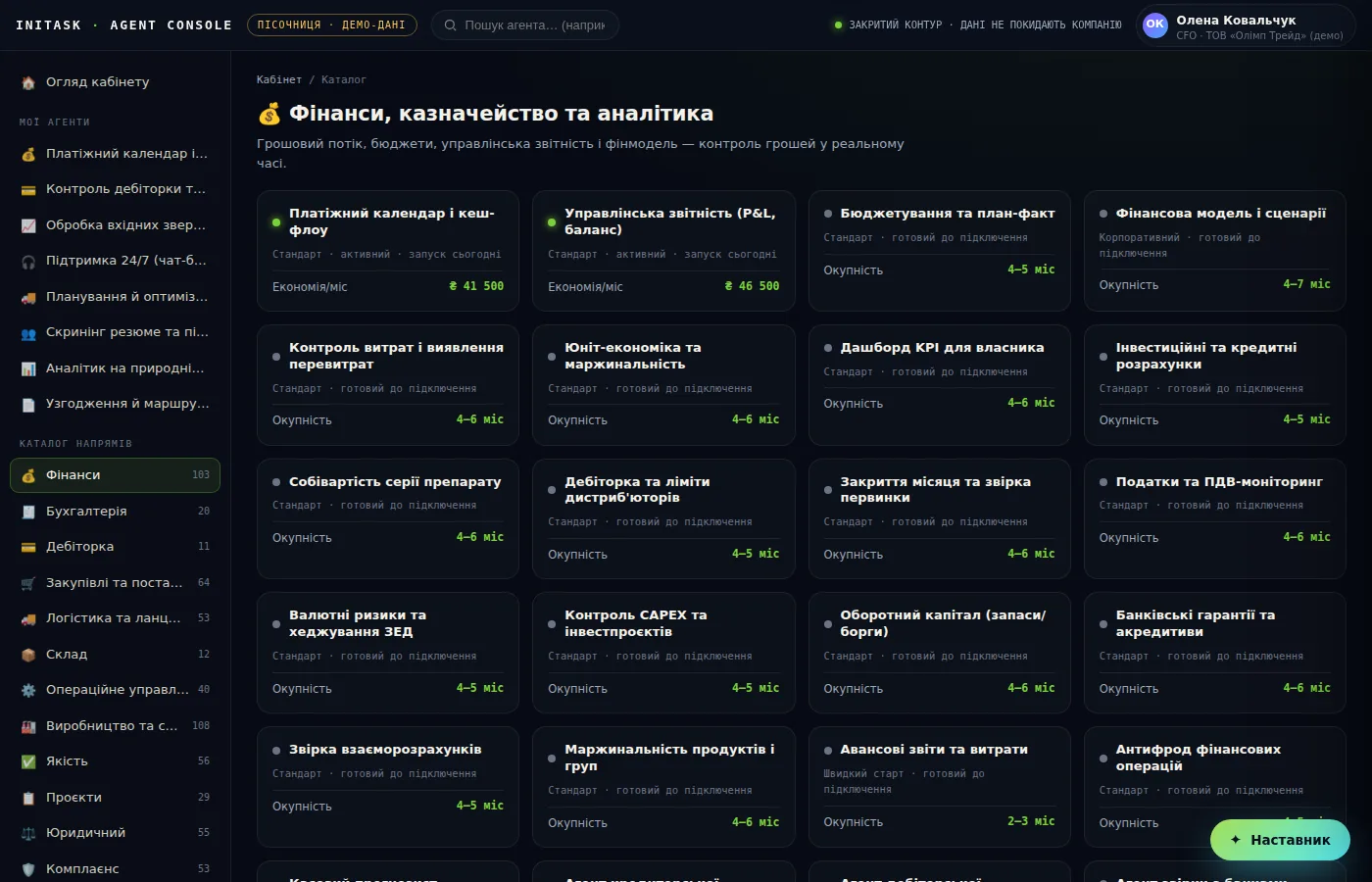1372x882 pixels.
Task: Click the gear icon for Операційне управління
Action: tap(28, 690)
